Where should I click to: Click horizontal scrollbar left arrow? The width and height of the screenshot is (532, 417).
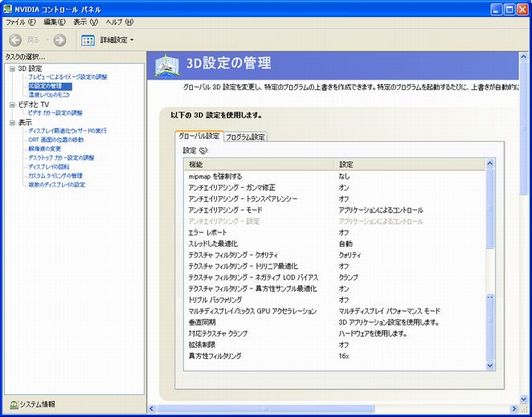point(152,409)
